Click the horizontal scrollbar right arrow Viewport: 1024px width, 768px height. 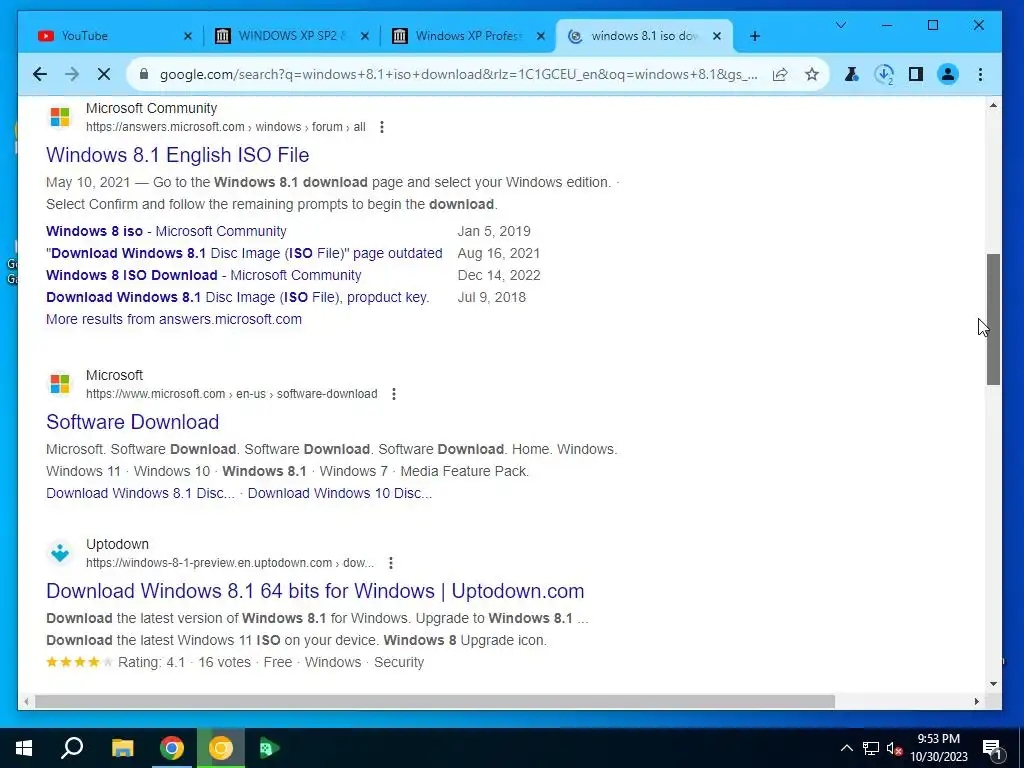point(976,701)
